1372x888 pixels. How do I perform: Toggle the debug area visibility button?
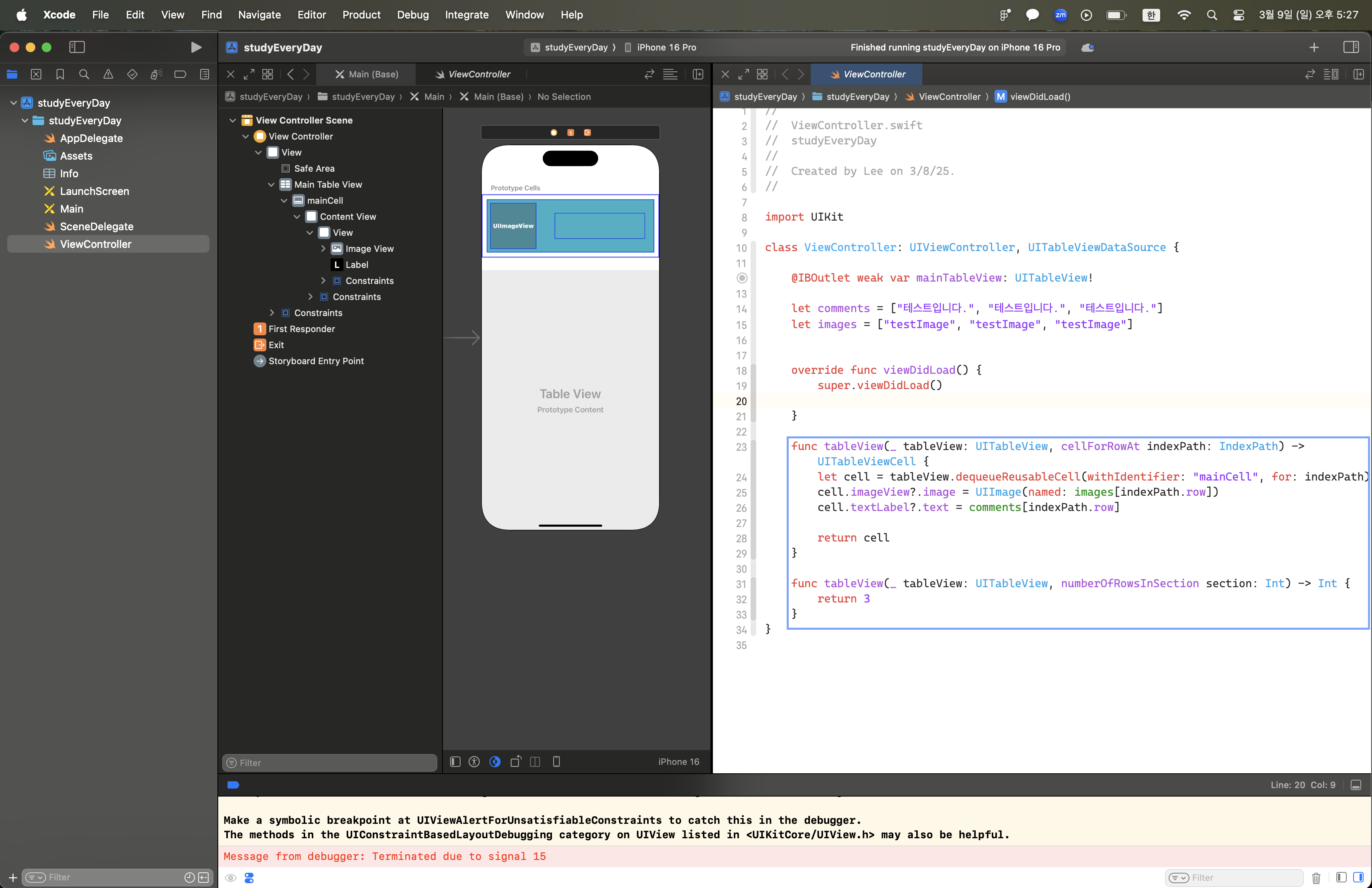tap(1356, 785)
